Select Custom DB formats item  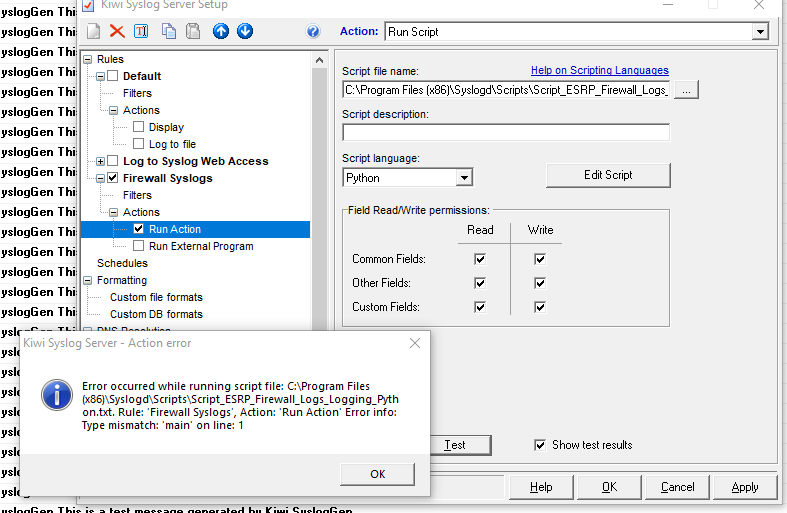(156, 314)
